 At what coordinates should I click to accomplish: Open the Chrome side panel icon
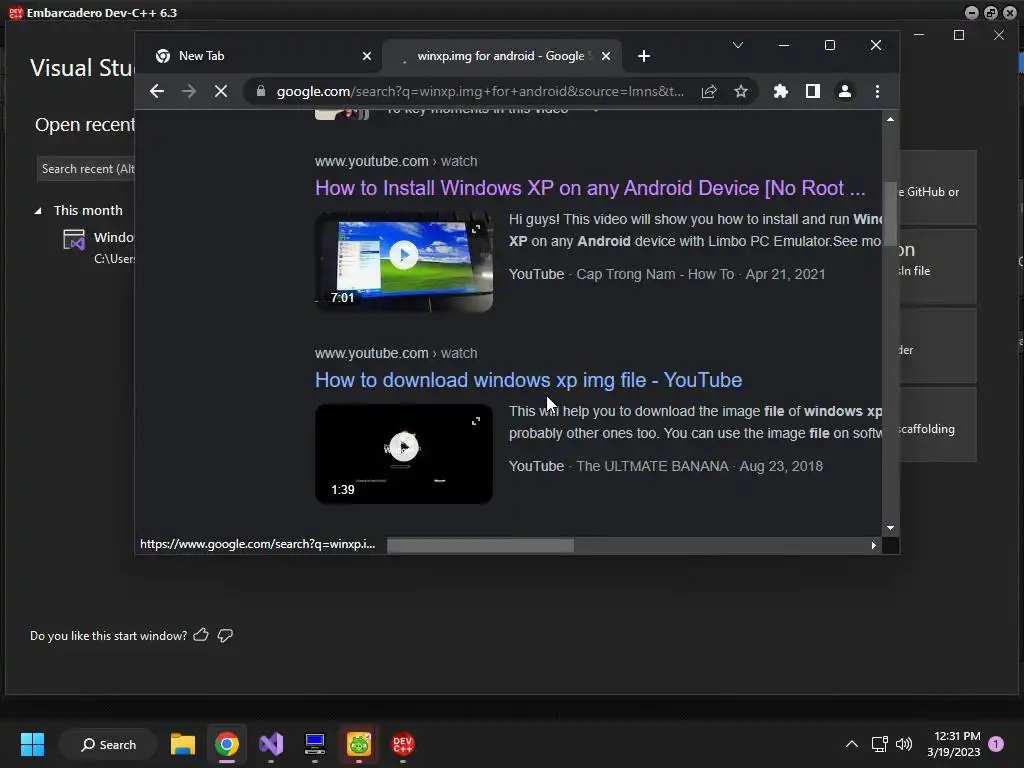coord(812,91)
